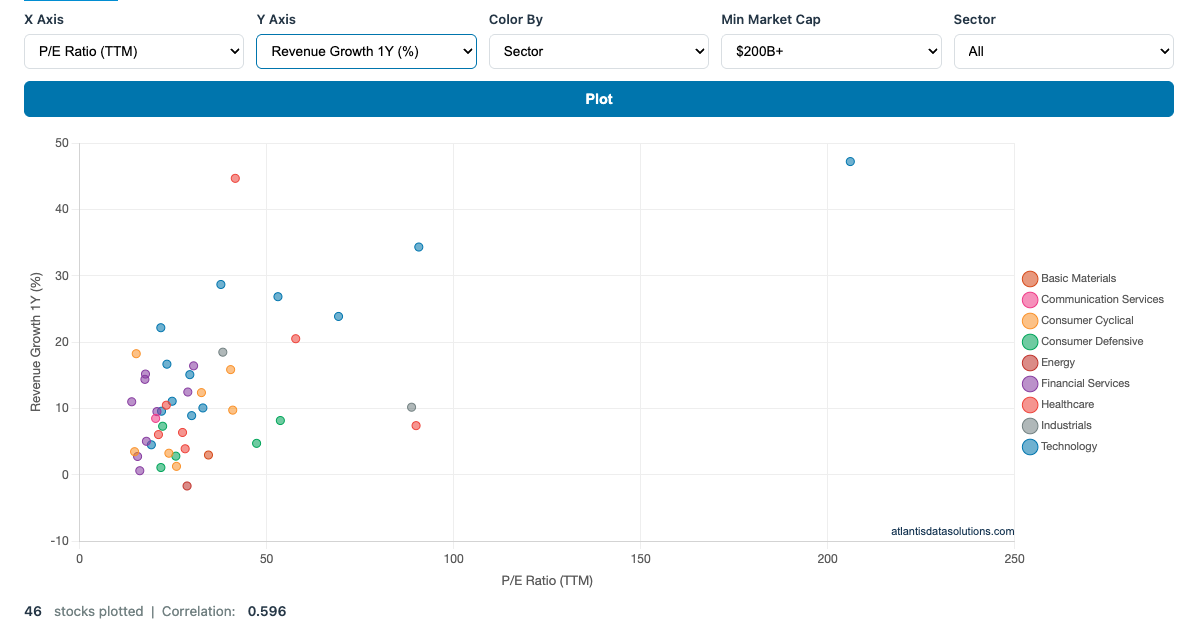The image size is (1191, 635).
Task: Open the X Axis dropdown
Action: (x=133, y=51)
